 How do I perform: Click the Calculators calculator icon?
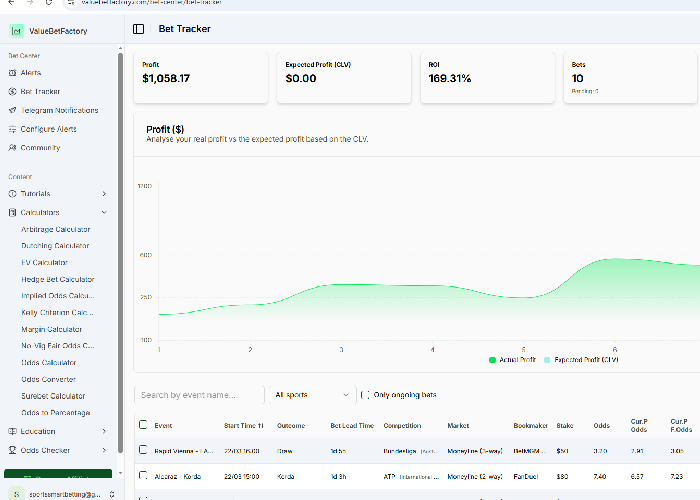click(12, 212)
